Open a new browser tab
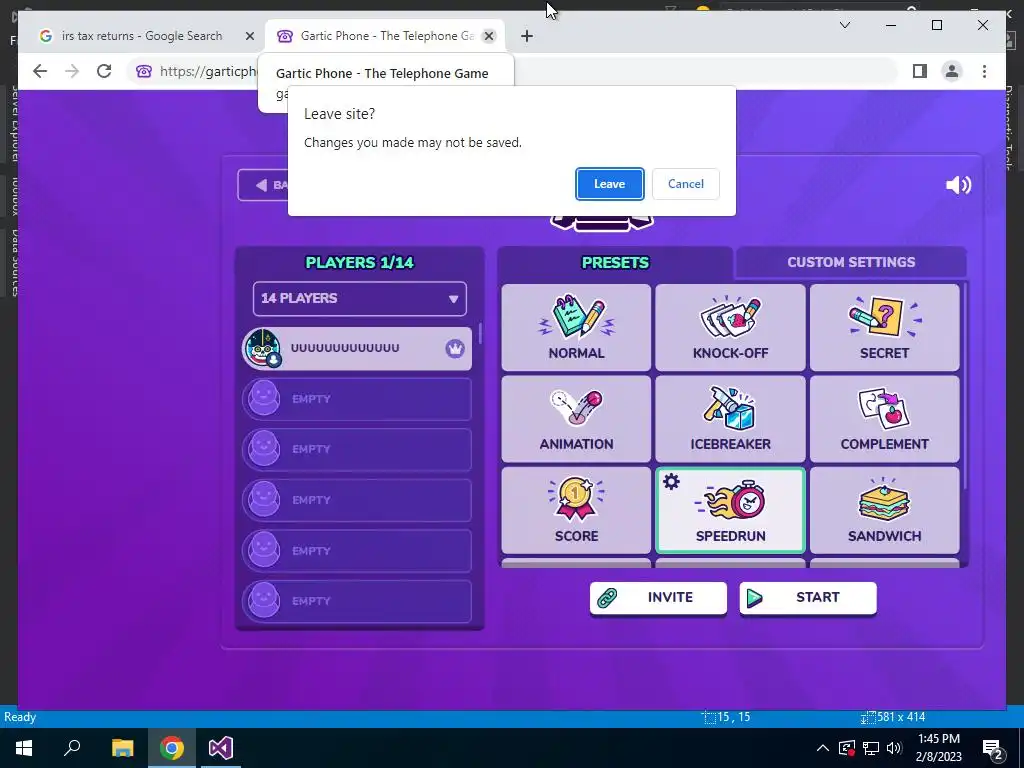This screenshot has height=768, width=1024. [527, 36]
